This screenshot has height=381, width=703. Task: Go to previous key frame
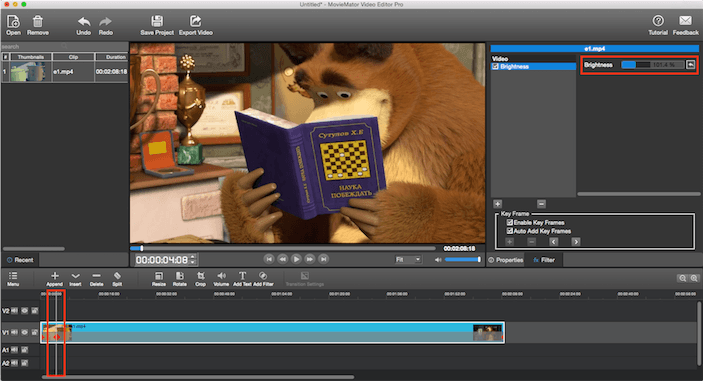point(554,242)
